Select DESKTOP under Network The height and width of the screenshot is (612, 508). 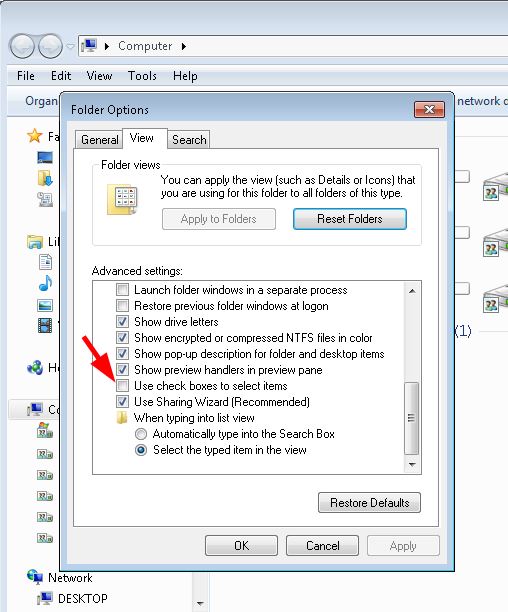83,598
